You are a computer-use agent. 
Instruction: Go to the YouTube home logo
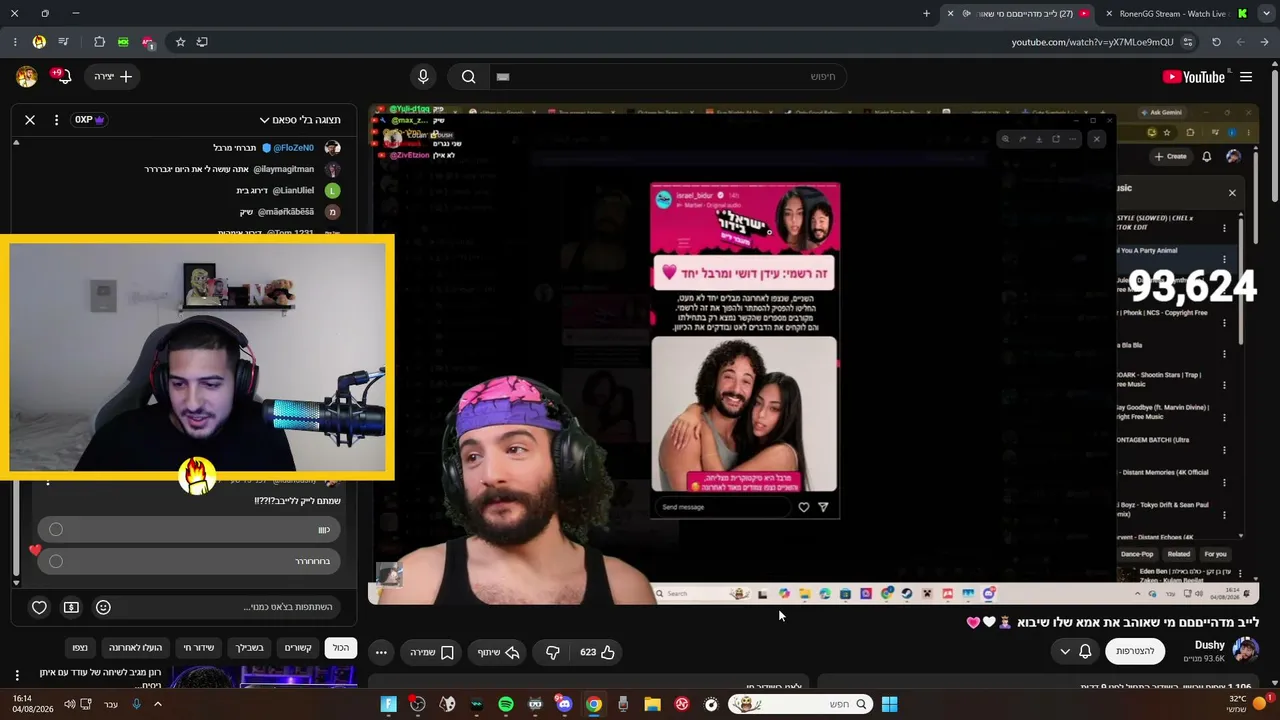pyautogui.click(x=1194, y=77)
